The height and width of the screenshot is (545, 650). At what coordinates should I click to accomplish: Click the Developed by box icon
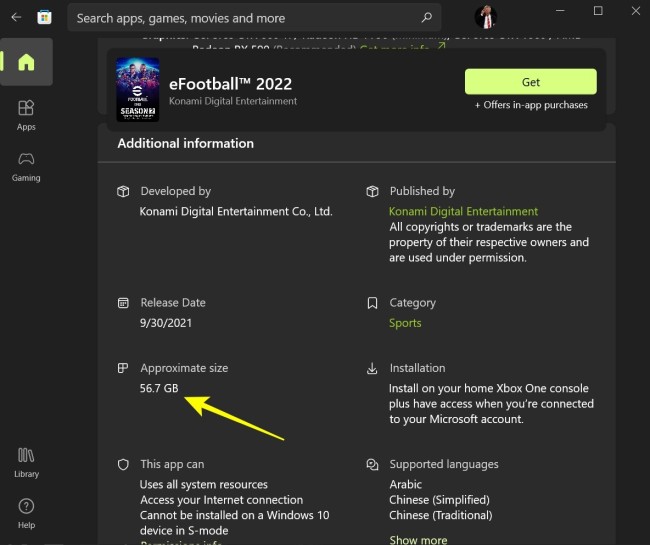point(123,191)
